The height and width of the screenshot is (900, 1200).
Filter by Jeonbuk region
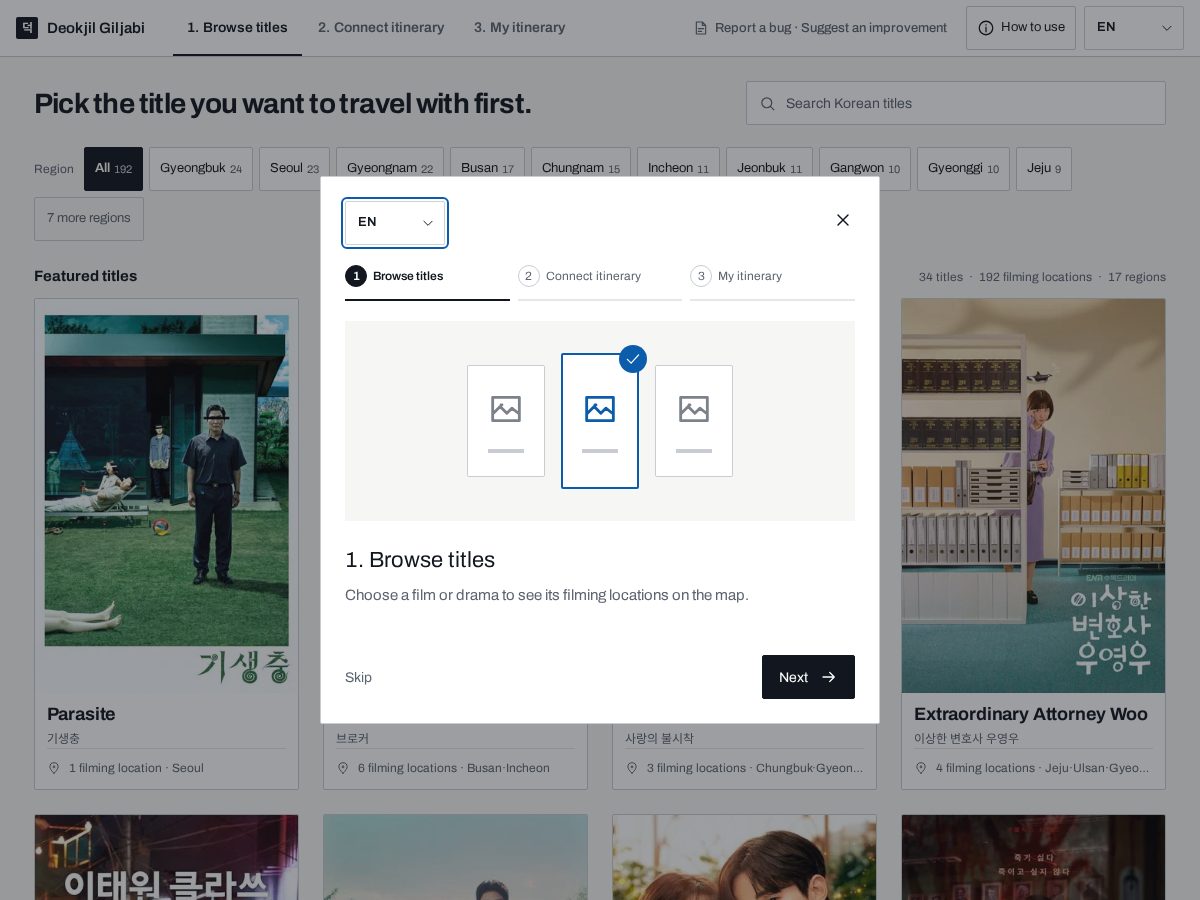click(769, 169)
